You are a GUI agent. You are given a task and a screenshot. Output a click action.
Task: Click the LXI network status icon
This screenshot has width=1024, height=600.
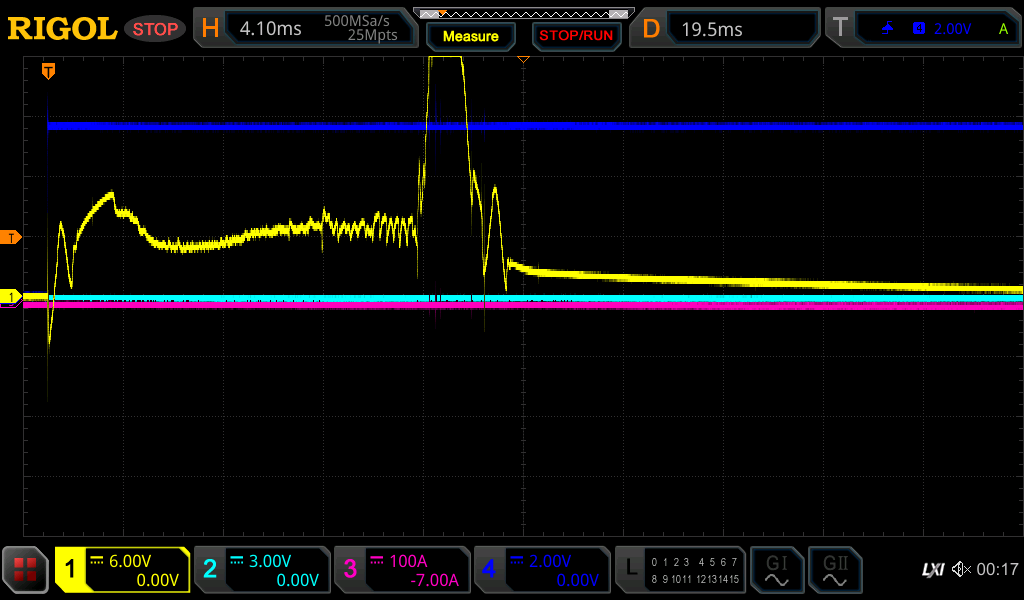point(932,570)
